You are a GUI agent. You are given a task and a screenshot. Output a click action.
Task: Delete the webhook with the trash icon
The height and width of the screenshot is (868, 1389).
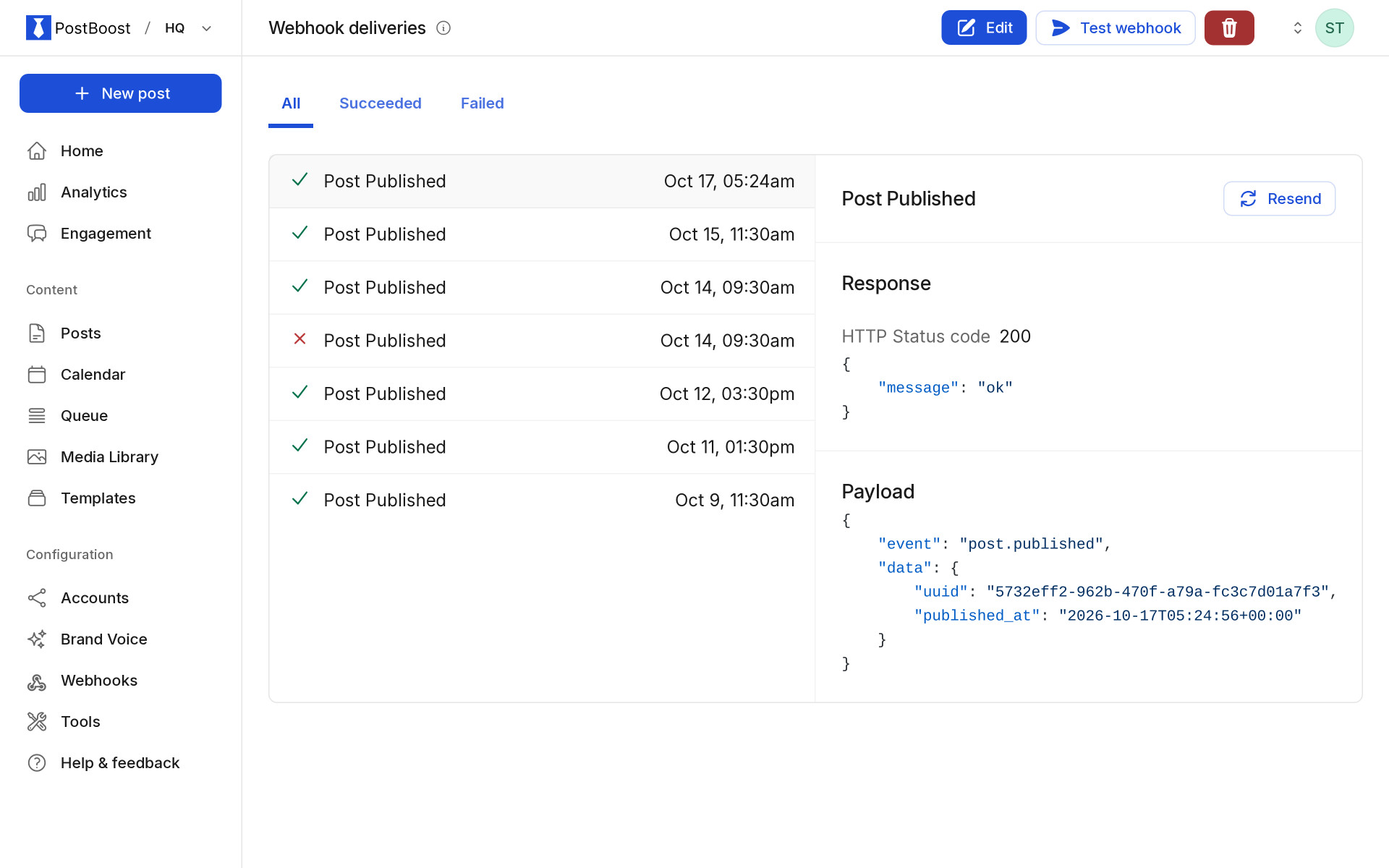1229,27
